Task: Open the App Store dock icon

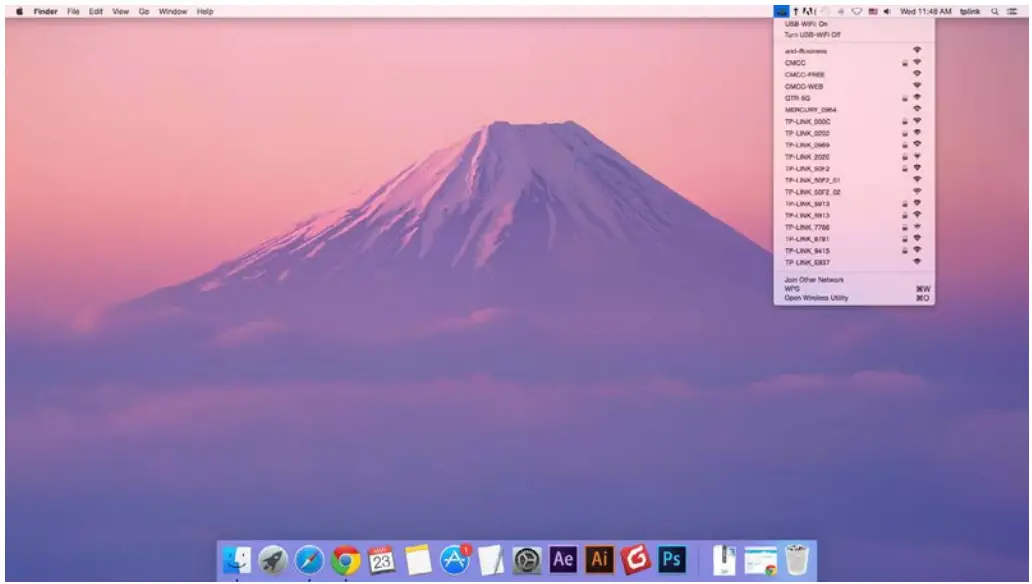Action: pyautogui.click(x=455, y=560)
